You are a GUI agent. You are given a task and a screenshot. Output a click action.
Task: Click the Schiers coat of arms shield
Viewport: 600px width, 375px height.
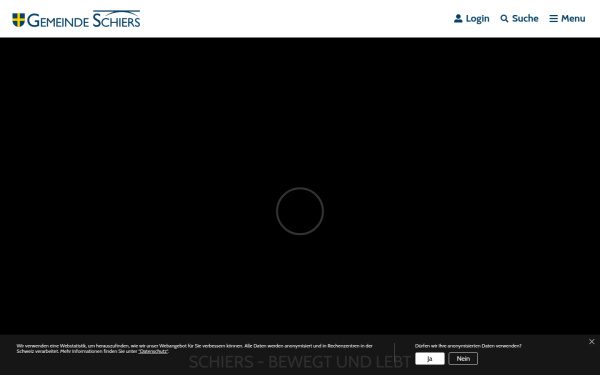point(18,20)
